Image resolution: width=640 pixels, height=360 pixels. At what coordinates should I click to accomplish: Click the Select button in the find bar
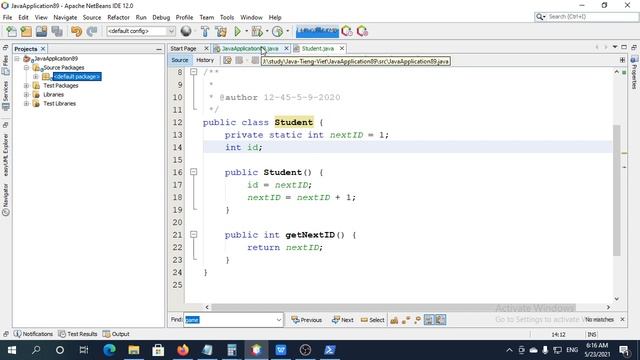(x=372, y=320)
